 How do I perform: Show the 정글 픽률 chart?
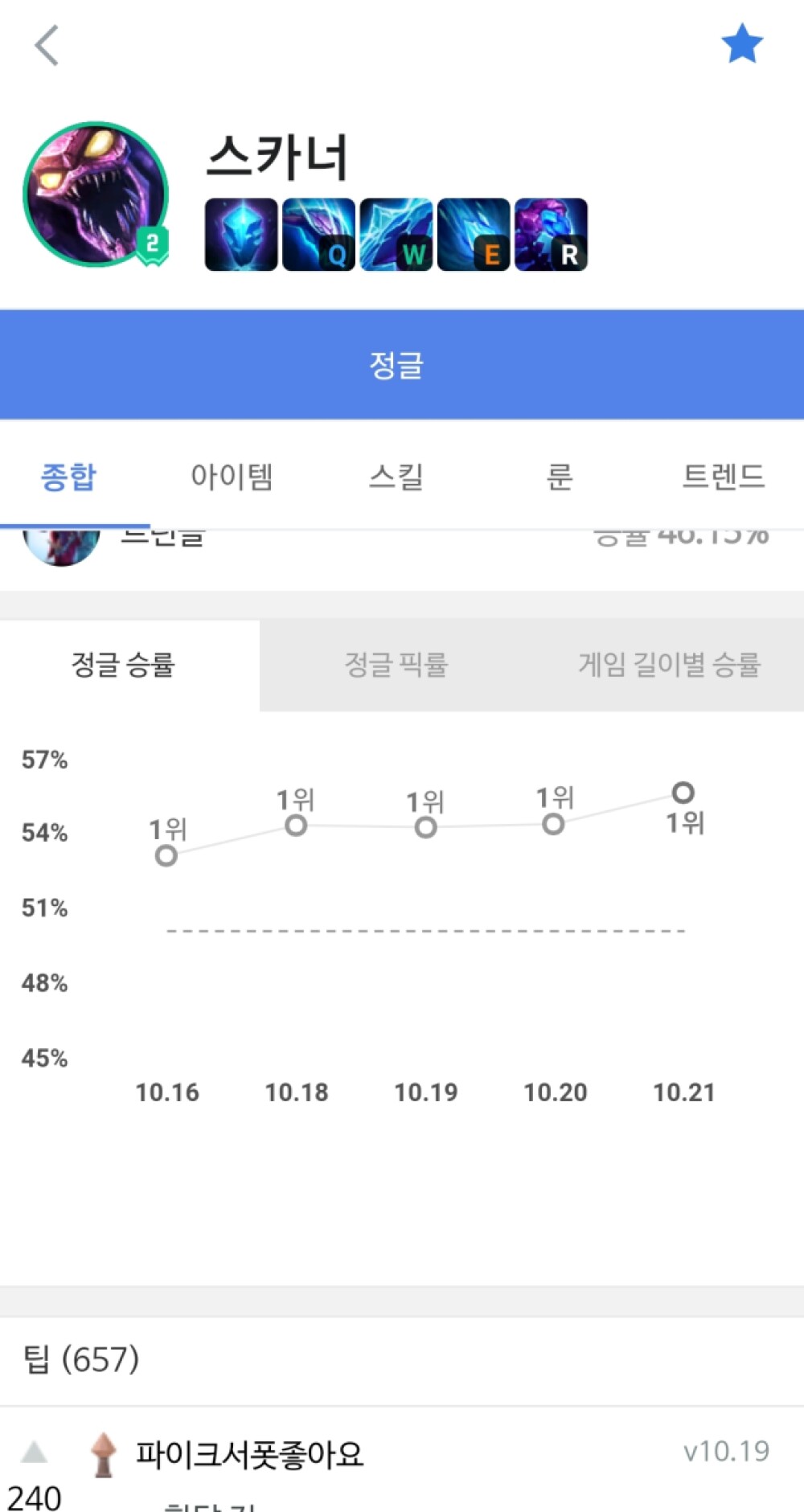pyautogui.click(x=396, y=665)
